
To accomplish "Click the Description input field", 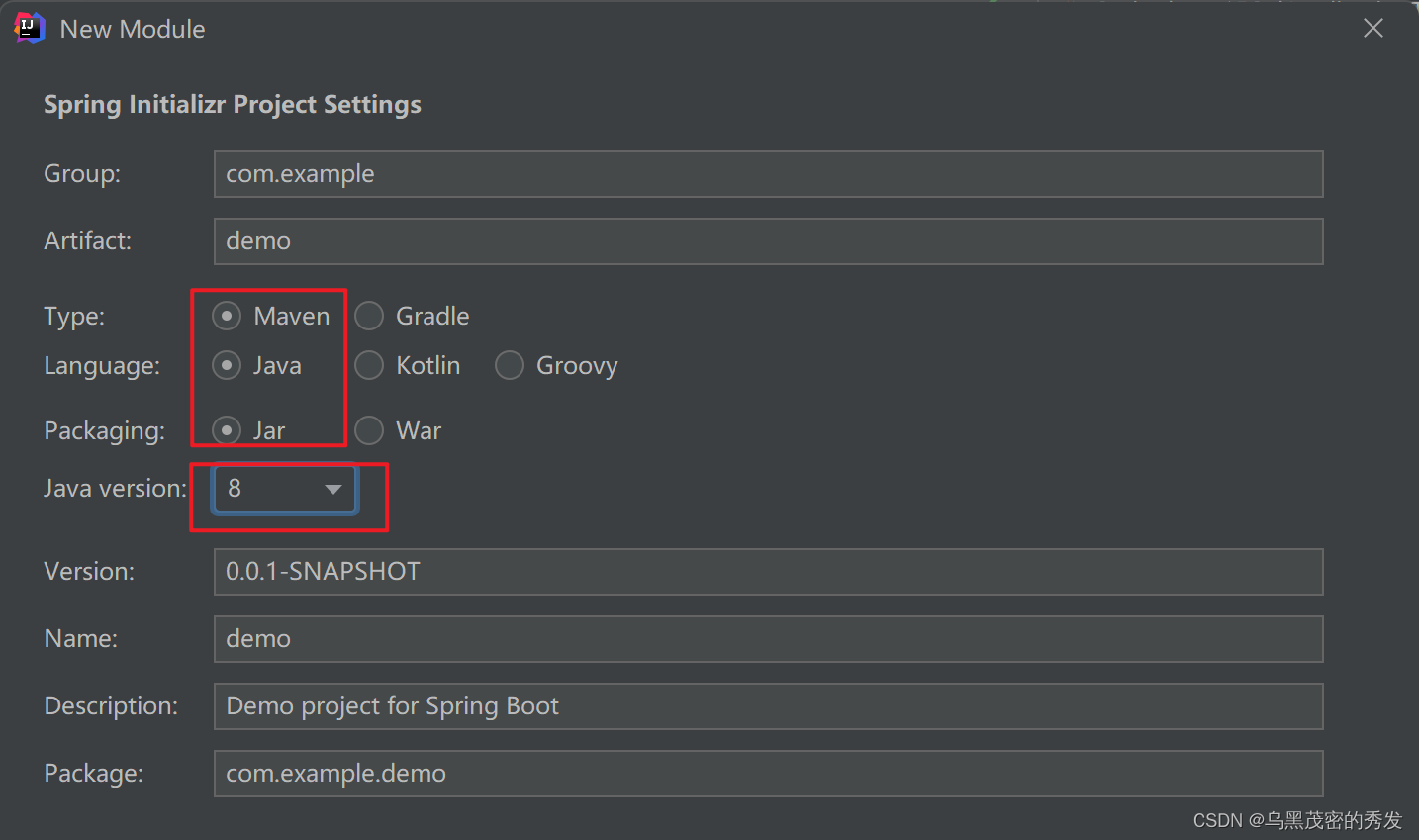I will 768,706.
